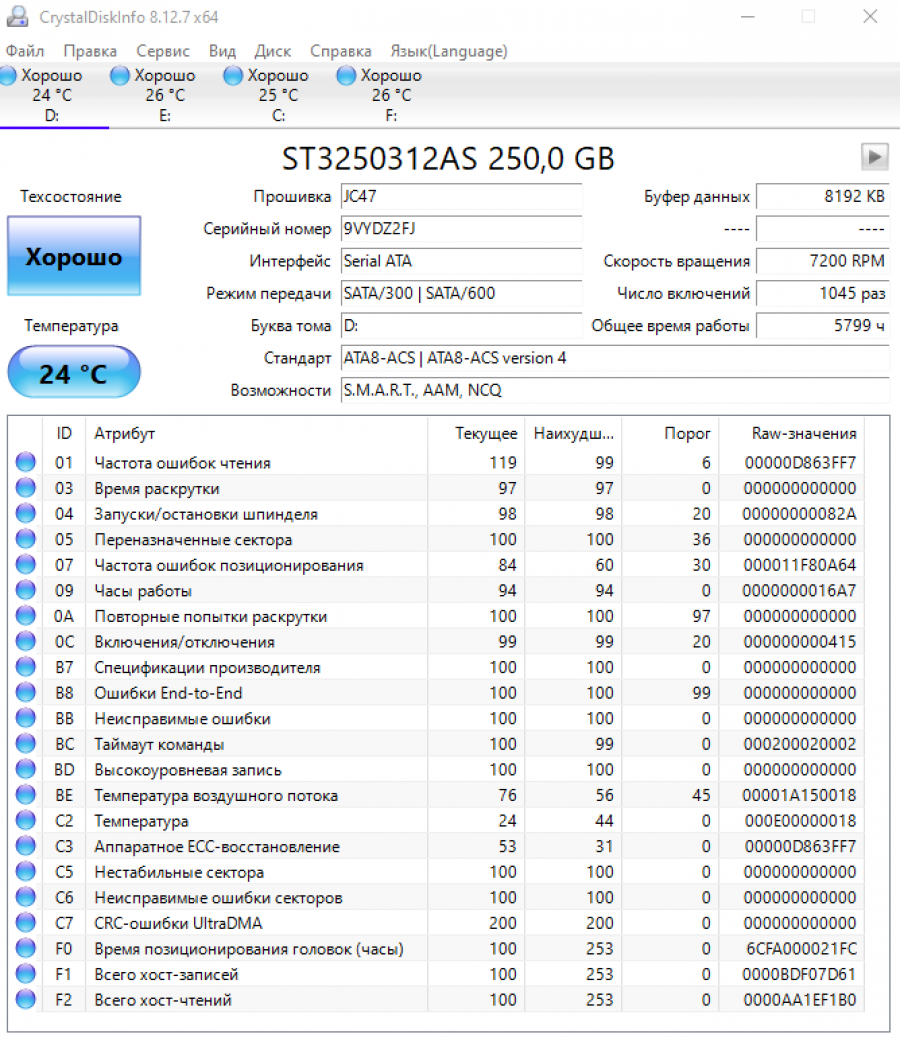Click status orb for CRC-ошибки UltraDMA row
Screen dimensions: 900x1042
[25, 923]
